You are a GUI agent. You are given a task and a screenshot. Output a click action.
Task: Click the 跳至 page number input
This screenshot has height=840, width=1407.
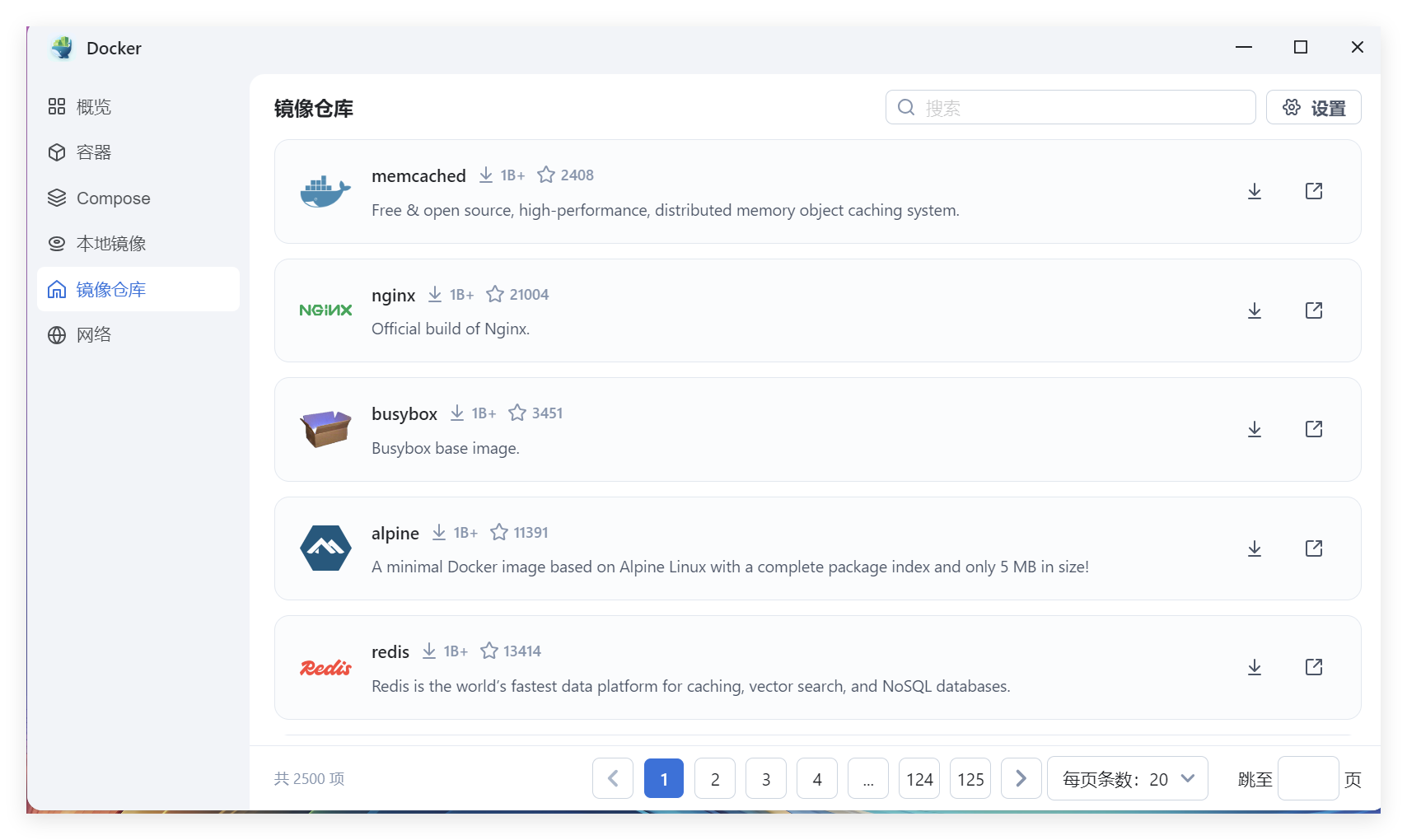[1308, 778]
